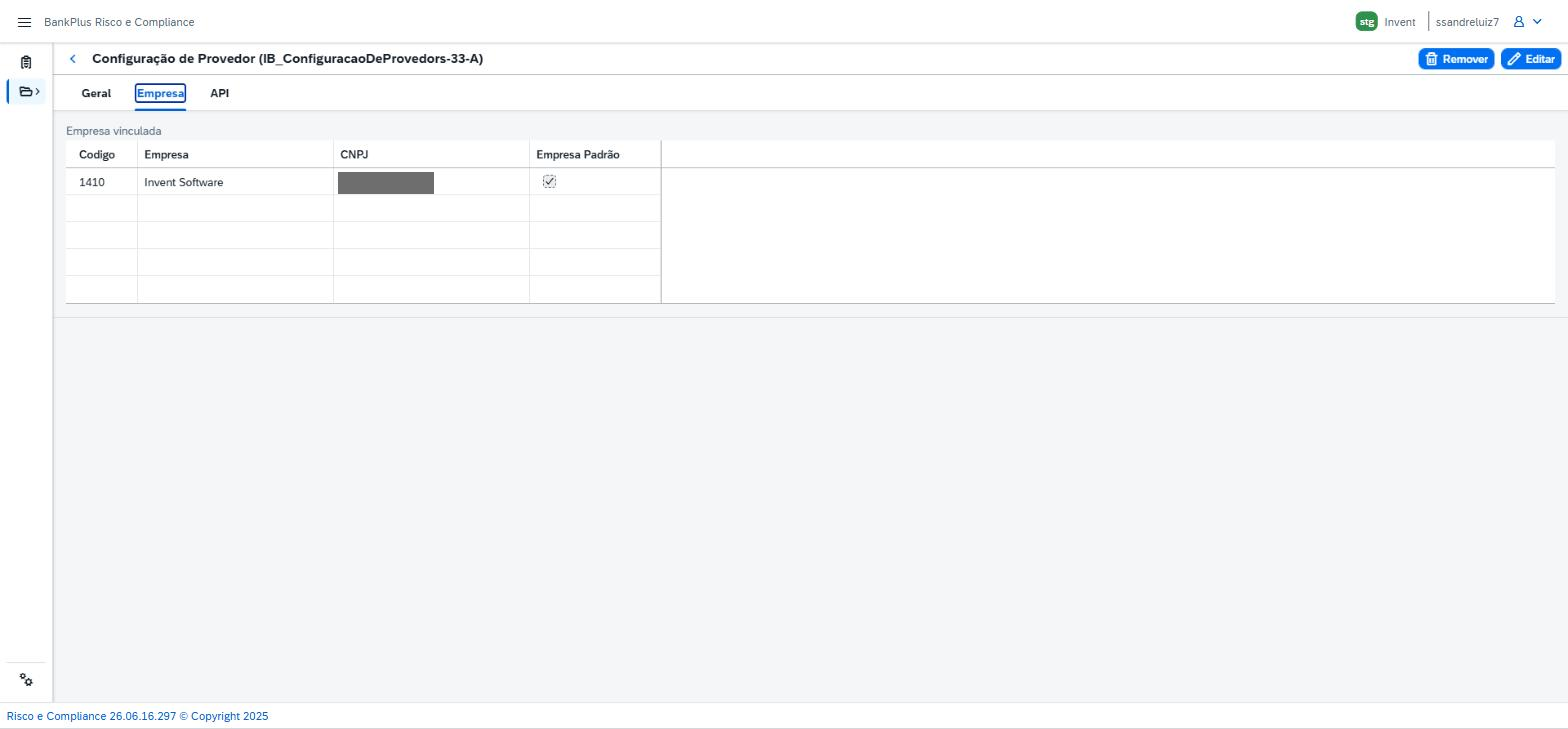Open the clipboard icon in sidebar
1568x729 pixels.
(26, 62)
